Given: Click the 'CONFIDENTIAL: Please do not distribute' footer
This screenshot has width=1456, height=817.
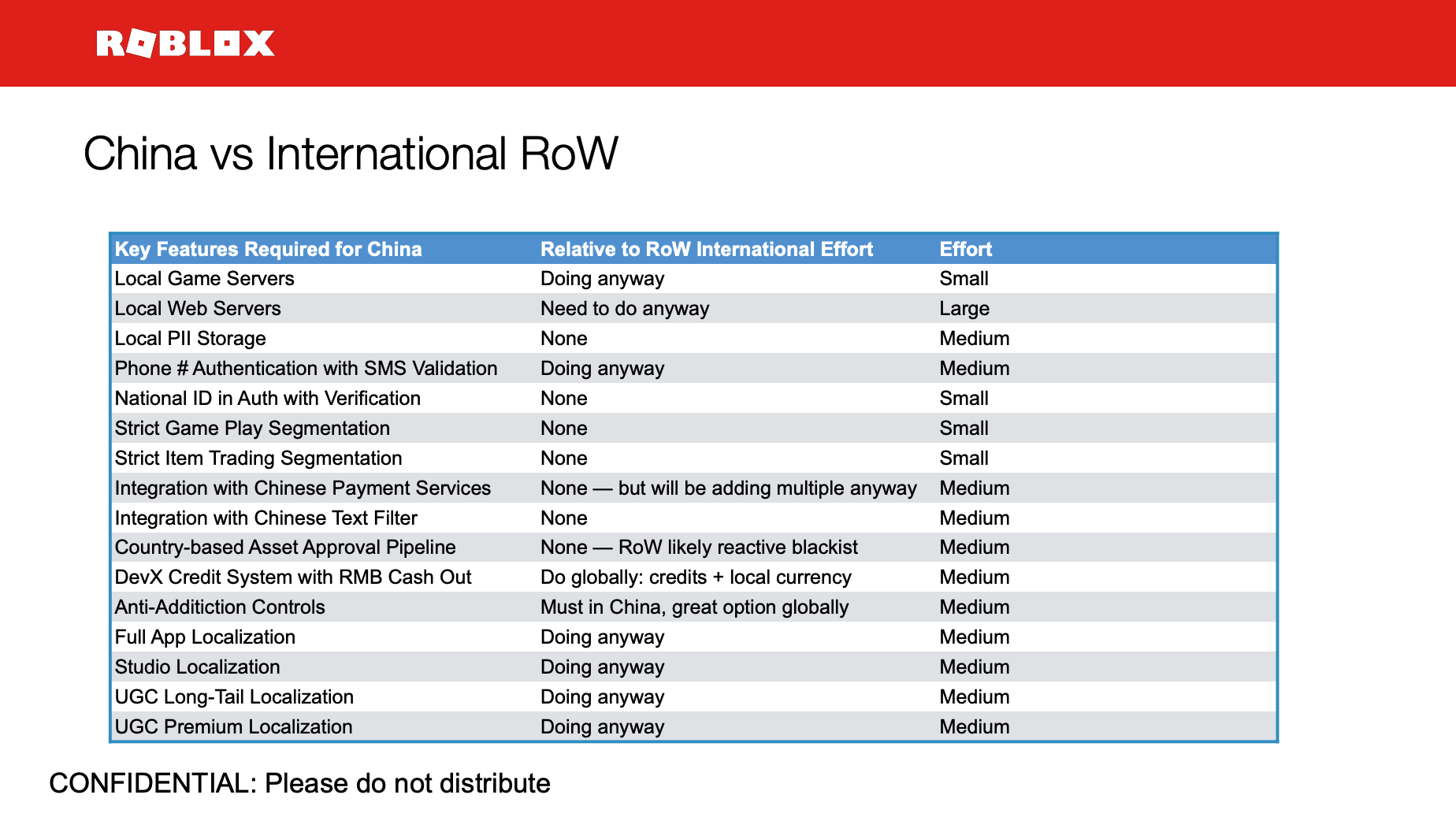Looking at the screenshot, I should (x=299, y=784).
